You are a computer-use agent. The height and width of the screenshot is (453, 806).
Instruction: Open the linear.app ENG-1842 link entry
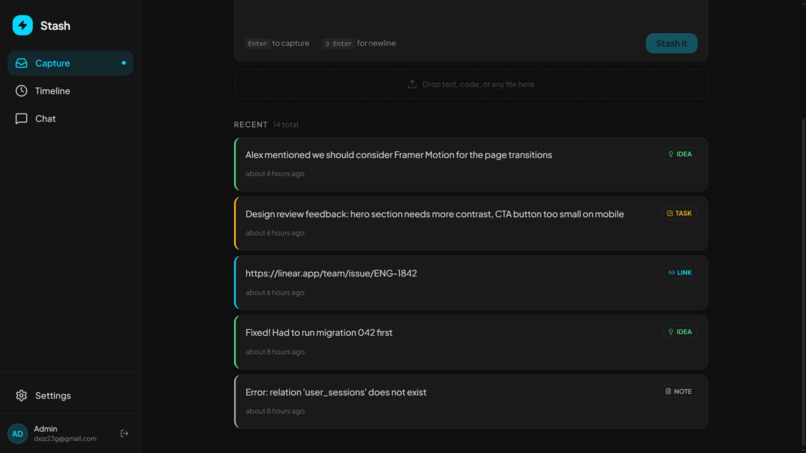(x=471, y=282)
